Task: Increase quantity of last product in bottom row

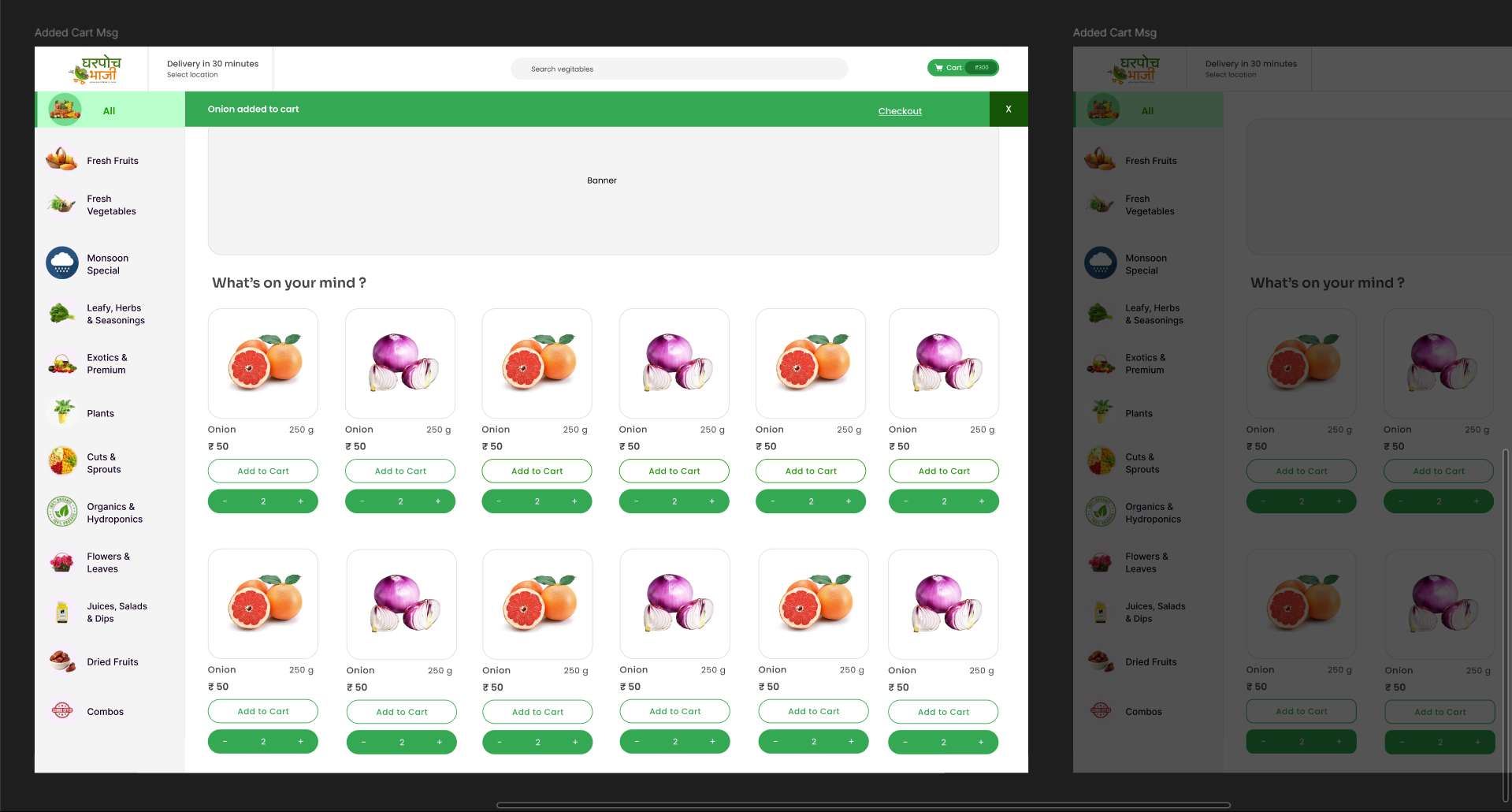Action: point(981,742)
